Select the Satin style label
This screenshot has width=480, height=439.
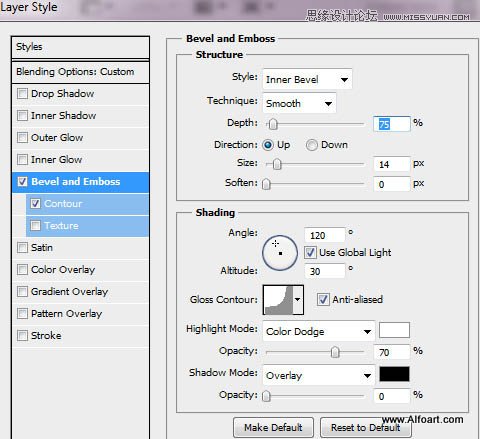42,248
